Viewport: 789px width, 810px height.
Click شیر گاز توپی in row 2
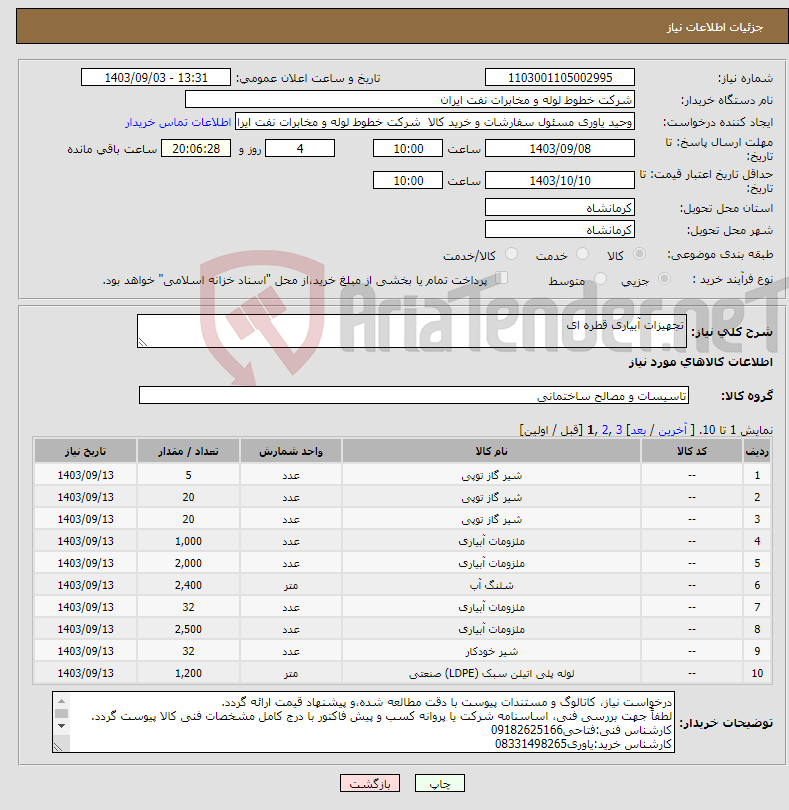pos(491,497)
